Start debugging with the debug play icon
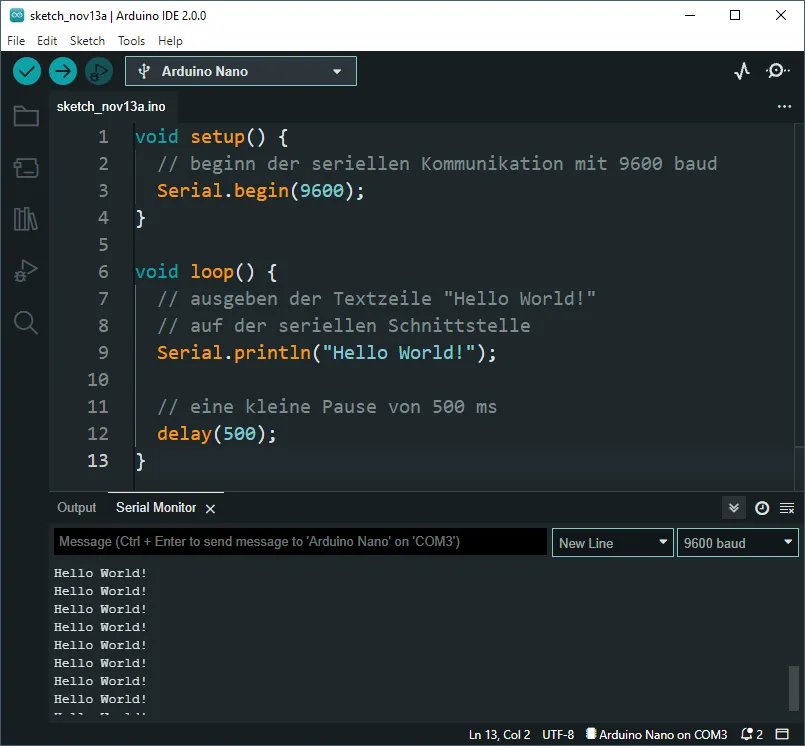The height and width of the screenshot is (746, 805). coord(98,71)
